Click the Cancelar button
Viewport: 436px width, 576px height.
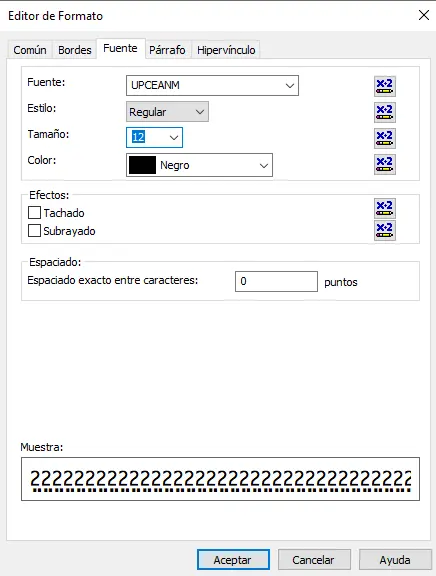(x=314, y=560)
